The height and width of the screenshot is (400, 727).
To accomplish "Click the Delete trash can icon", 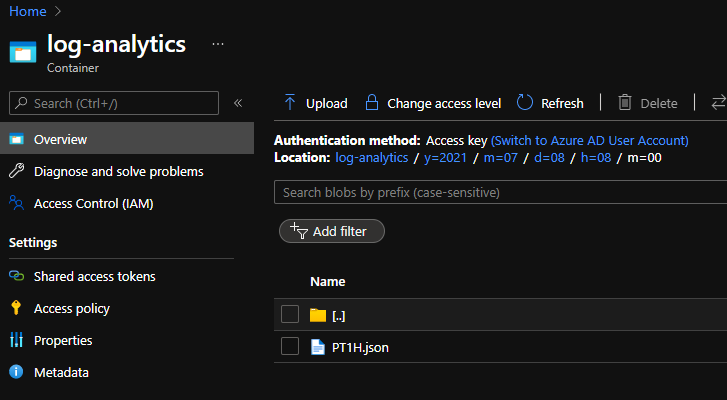I will click(625, 102).
